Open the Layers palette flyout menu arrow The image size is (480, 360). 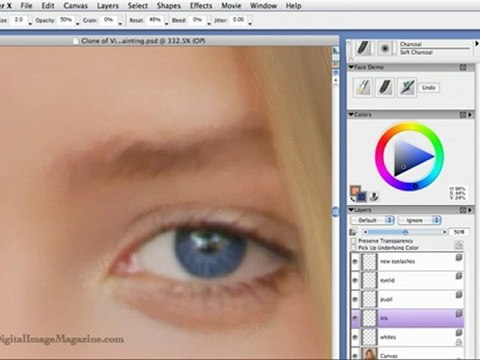coord(470,210)
